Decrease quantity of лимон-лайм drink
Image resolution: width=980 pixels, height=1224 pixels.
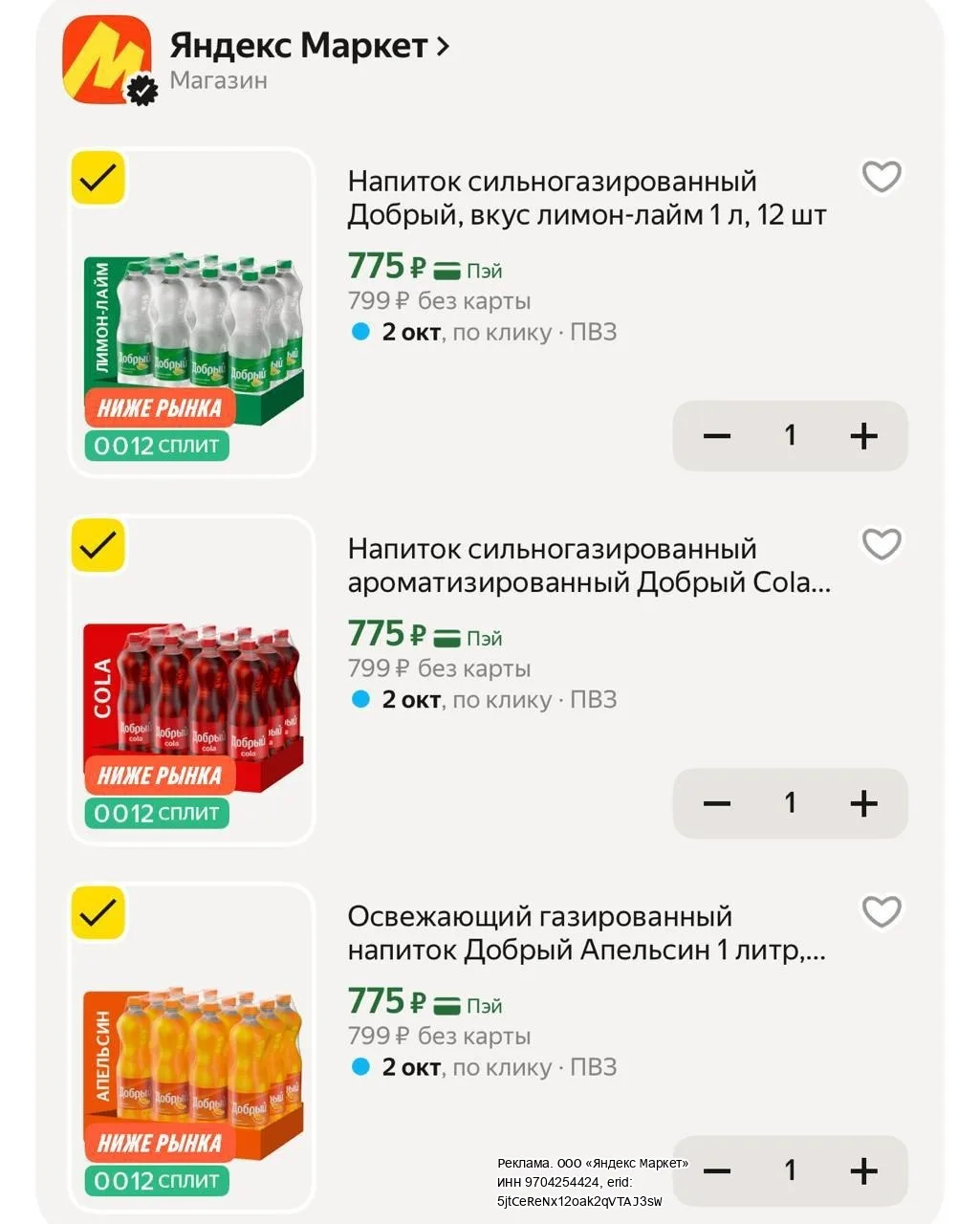click(x=716, y=436)
